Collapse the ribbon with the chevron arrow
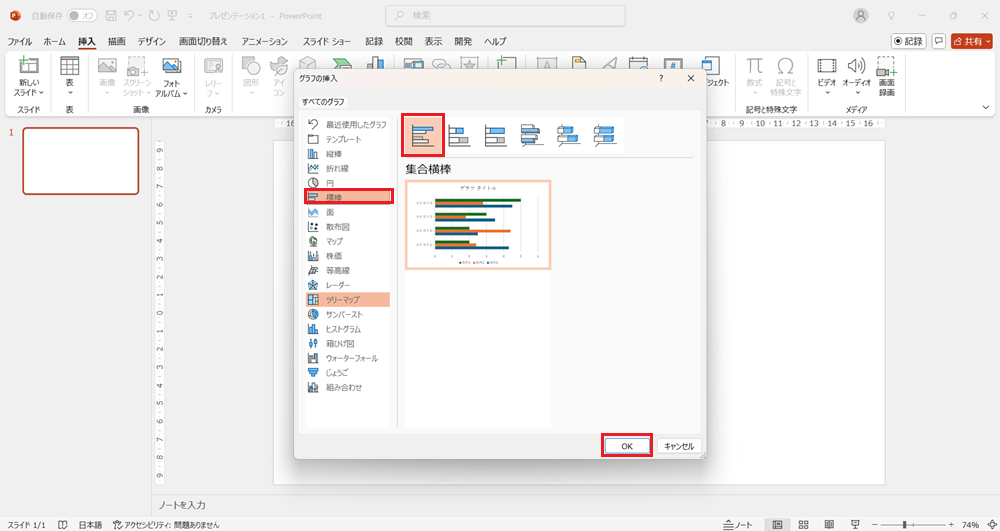 pyautogui.click(x=985, y=109)
